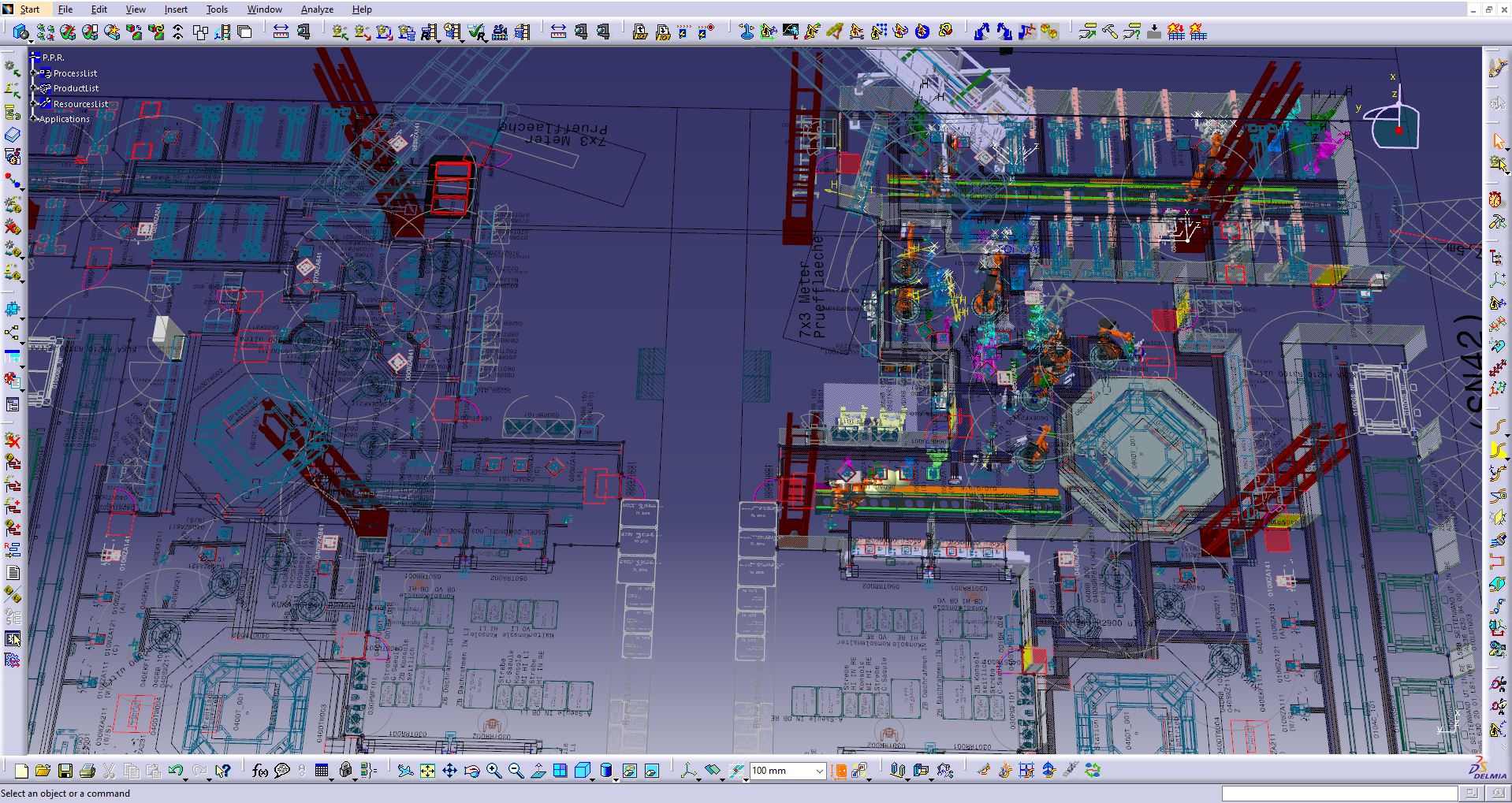
Task: Click the Copy icon in bottom toolbar
Action: pyautogui.click(x=132, y=771)
